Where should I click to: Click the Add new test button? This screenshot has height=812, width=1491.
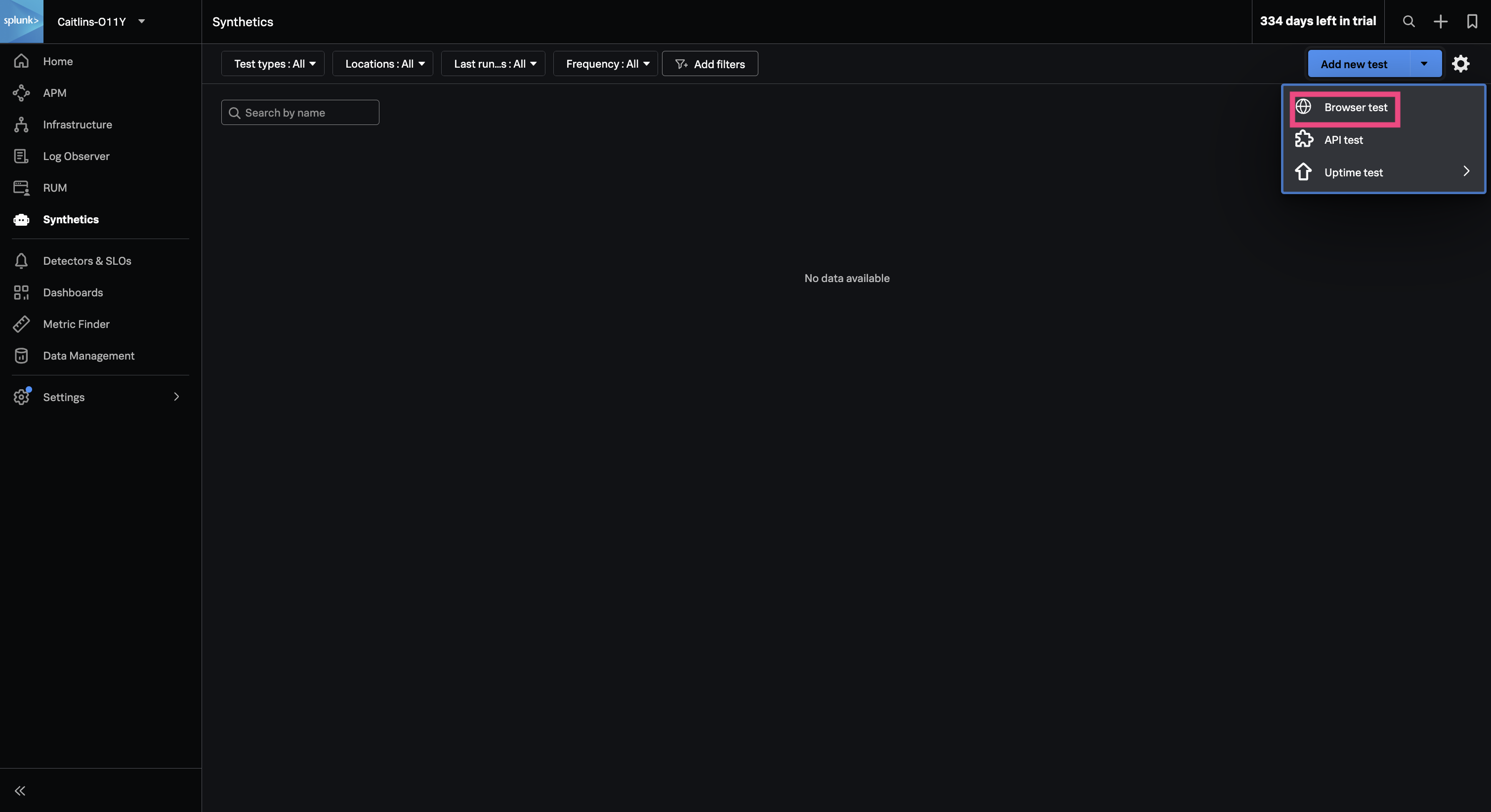click(x=1353, y=64)
